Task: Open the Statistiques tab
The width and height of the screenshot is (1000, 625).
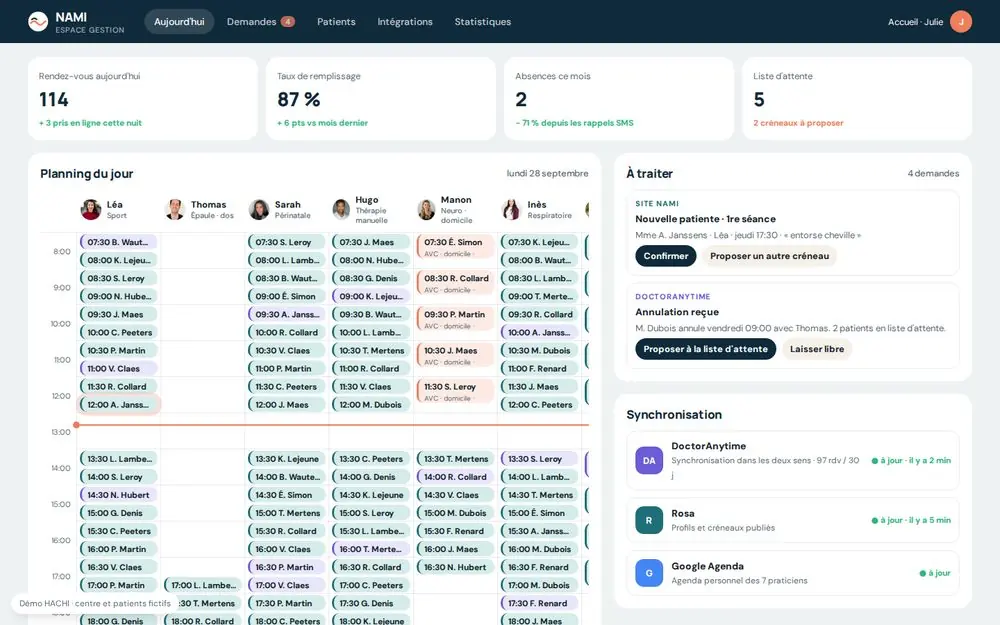Action: (x=483, y=22)
